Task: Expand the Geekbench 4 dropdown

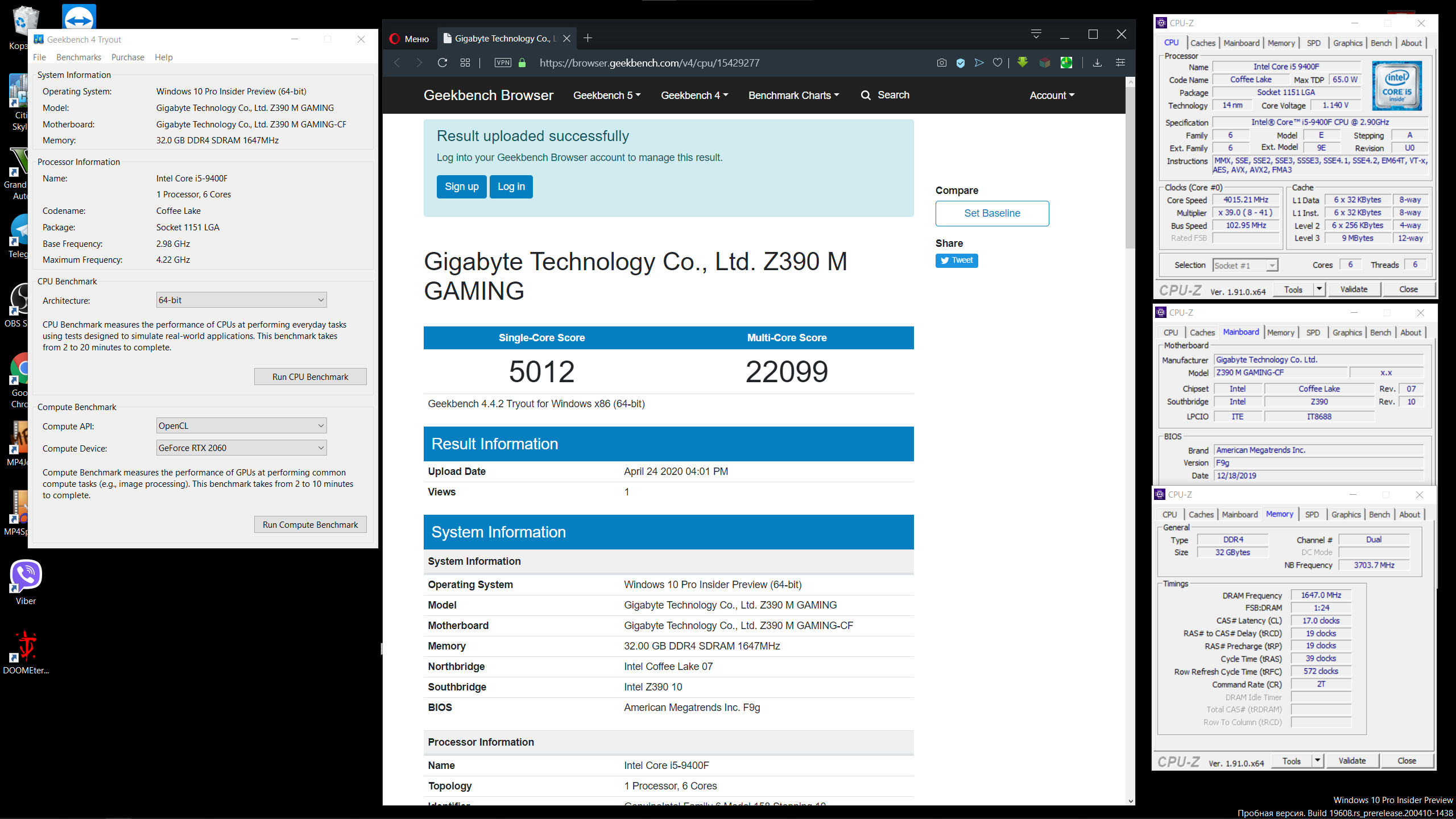Action: click(694, 96)
